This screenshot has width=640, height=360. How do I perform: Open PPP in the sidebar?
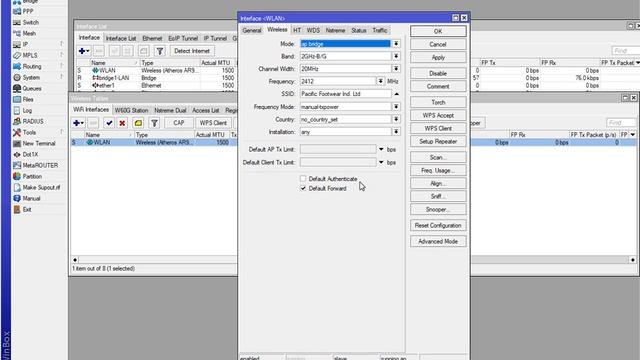(x=28, y=11)
